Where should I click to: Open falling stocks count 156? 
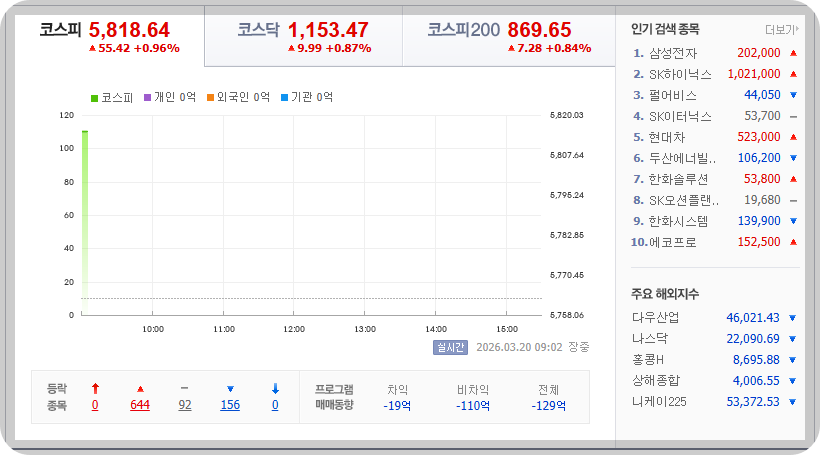coord(230,405)
